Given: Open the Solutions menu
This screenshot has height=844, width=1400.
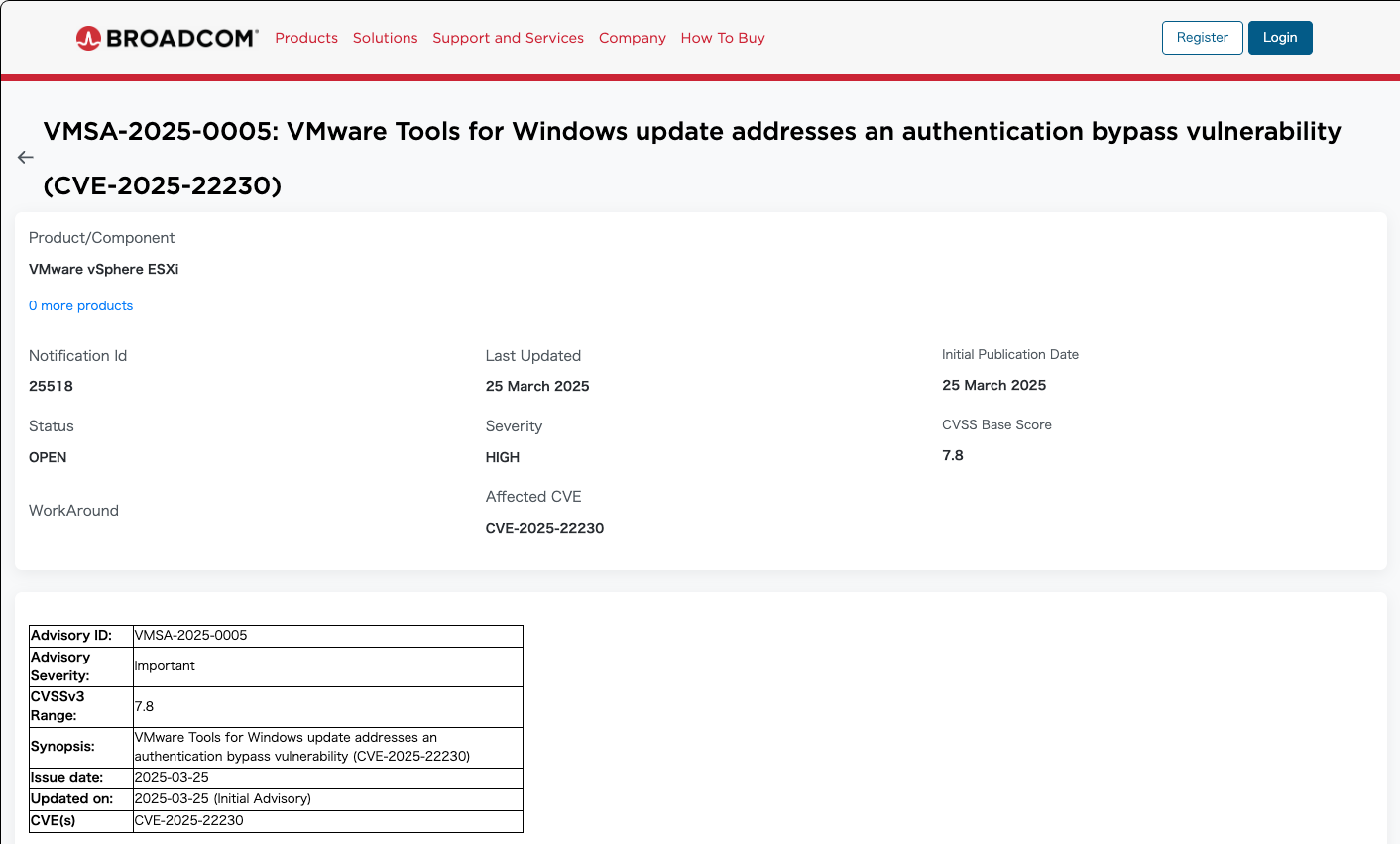Looking at the screenshot, I should (385, 38).
